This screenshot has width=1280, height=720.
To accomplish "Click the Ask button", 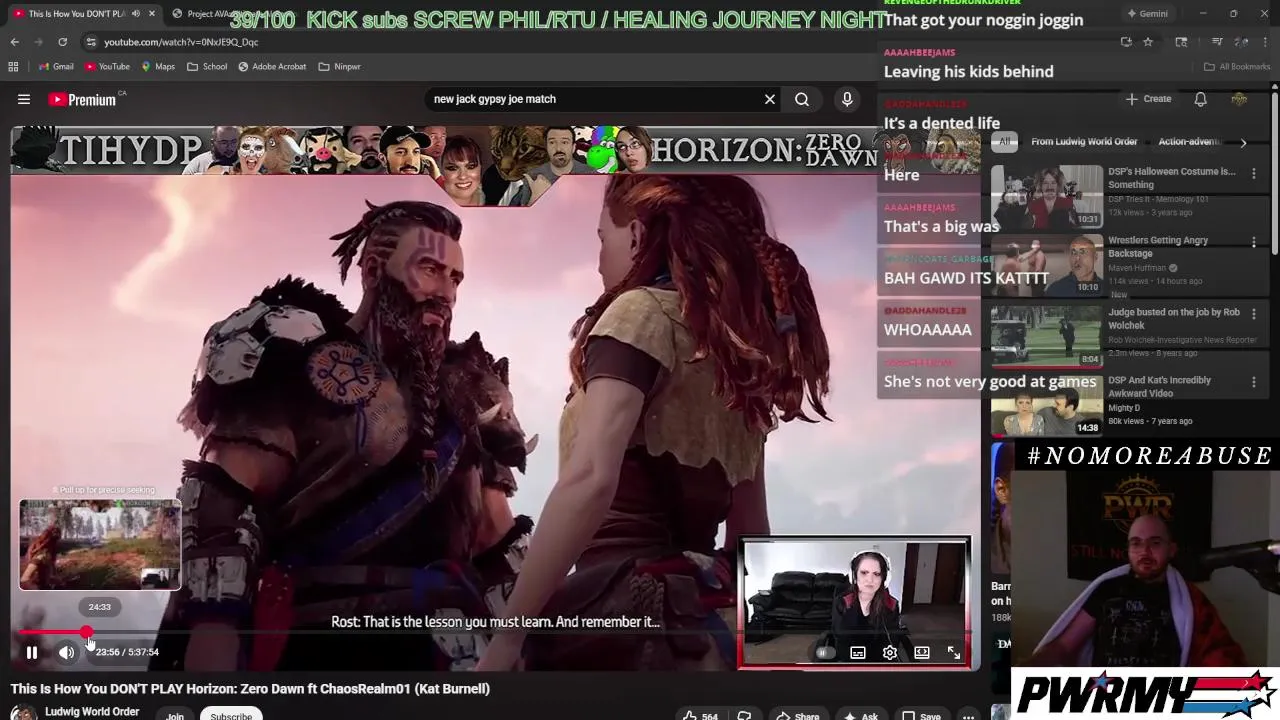I will pos(861,715).
